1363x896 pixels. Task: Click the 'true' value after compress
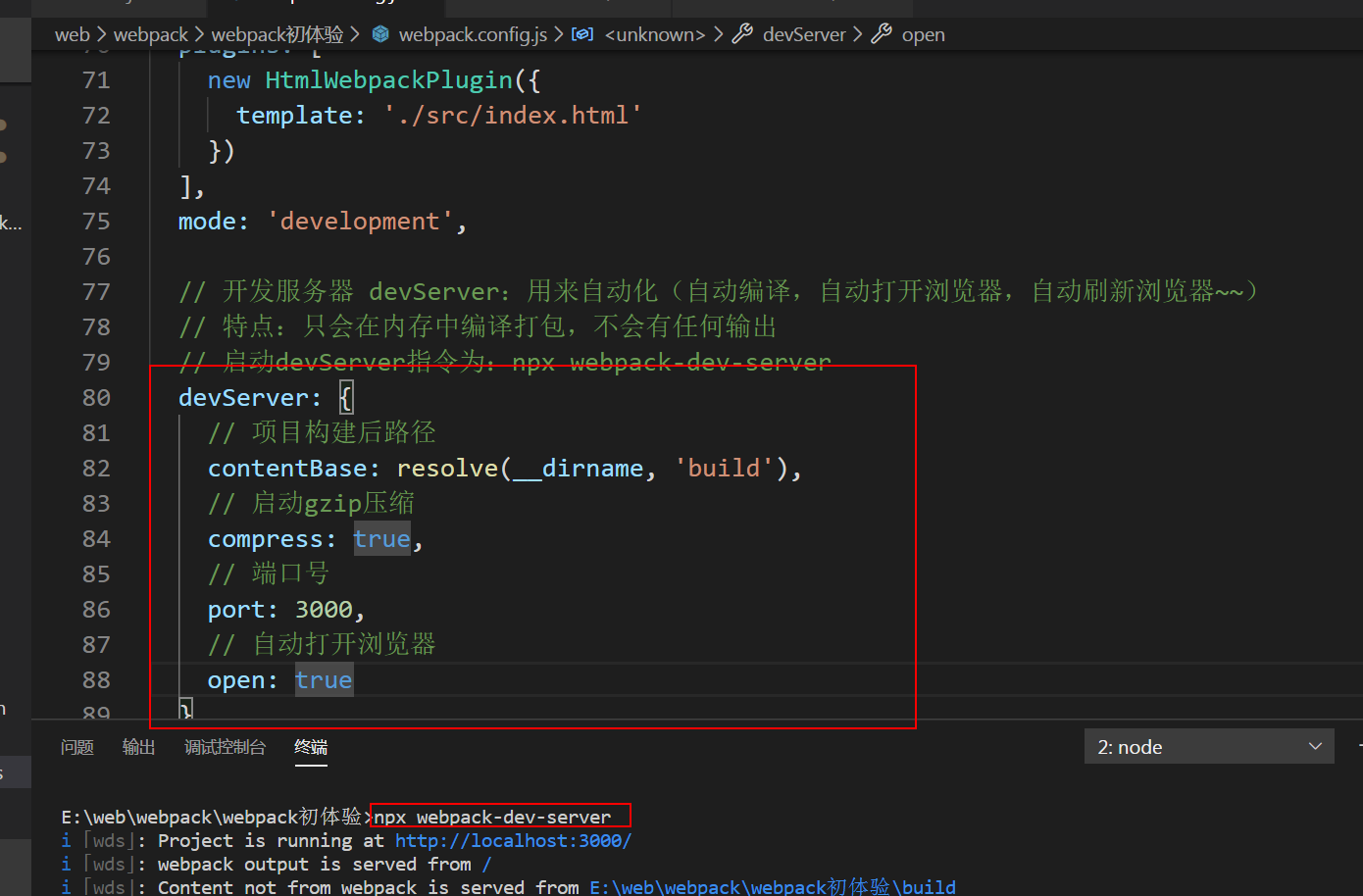(x=381, y=539)
